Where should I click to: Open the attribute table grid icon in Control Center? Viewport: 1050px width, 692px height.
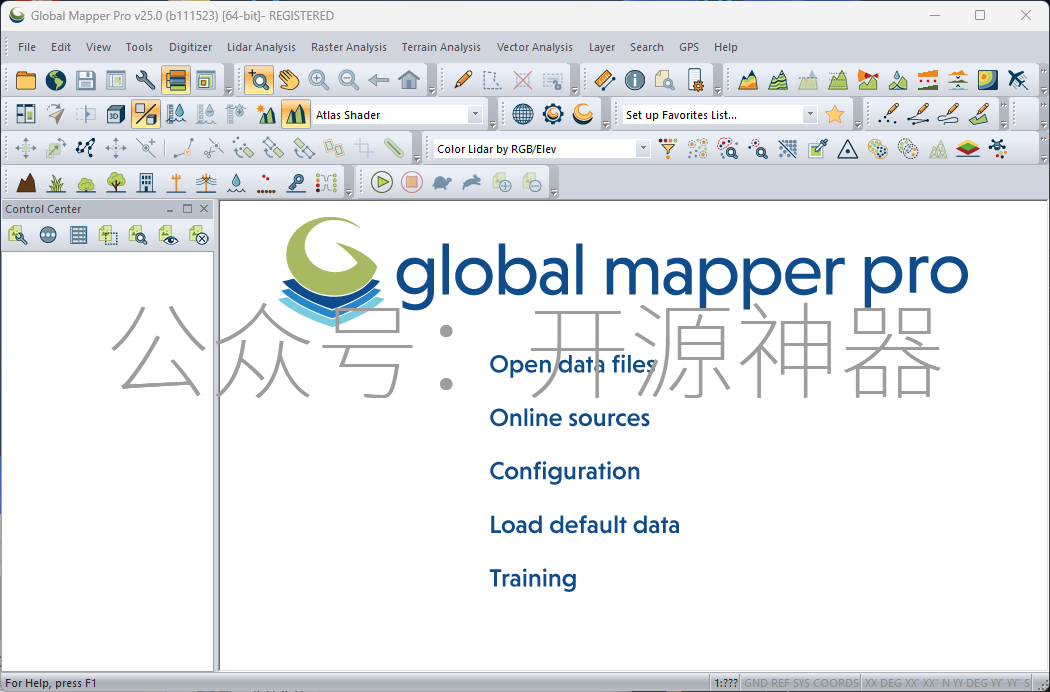coord(78,235)
